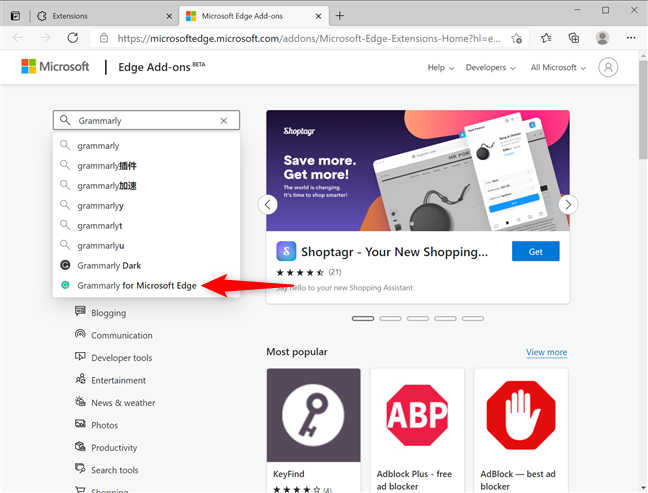The image size is (648, 493).
Task: Expand the All Microsoft dropdown
Action: tap(558, 67)
